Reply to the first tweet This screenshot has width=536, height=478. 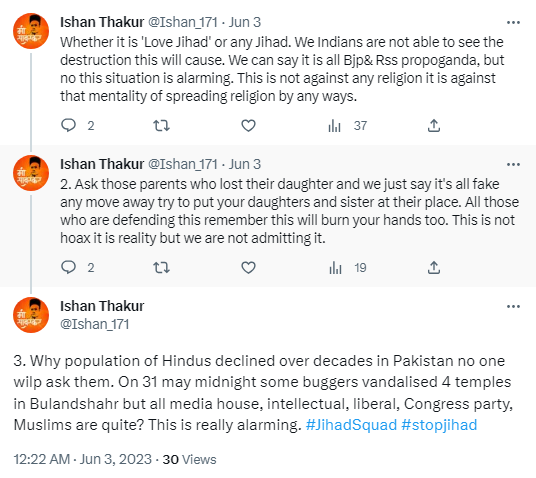(x=68, y=125)
